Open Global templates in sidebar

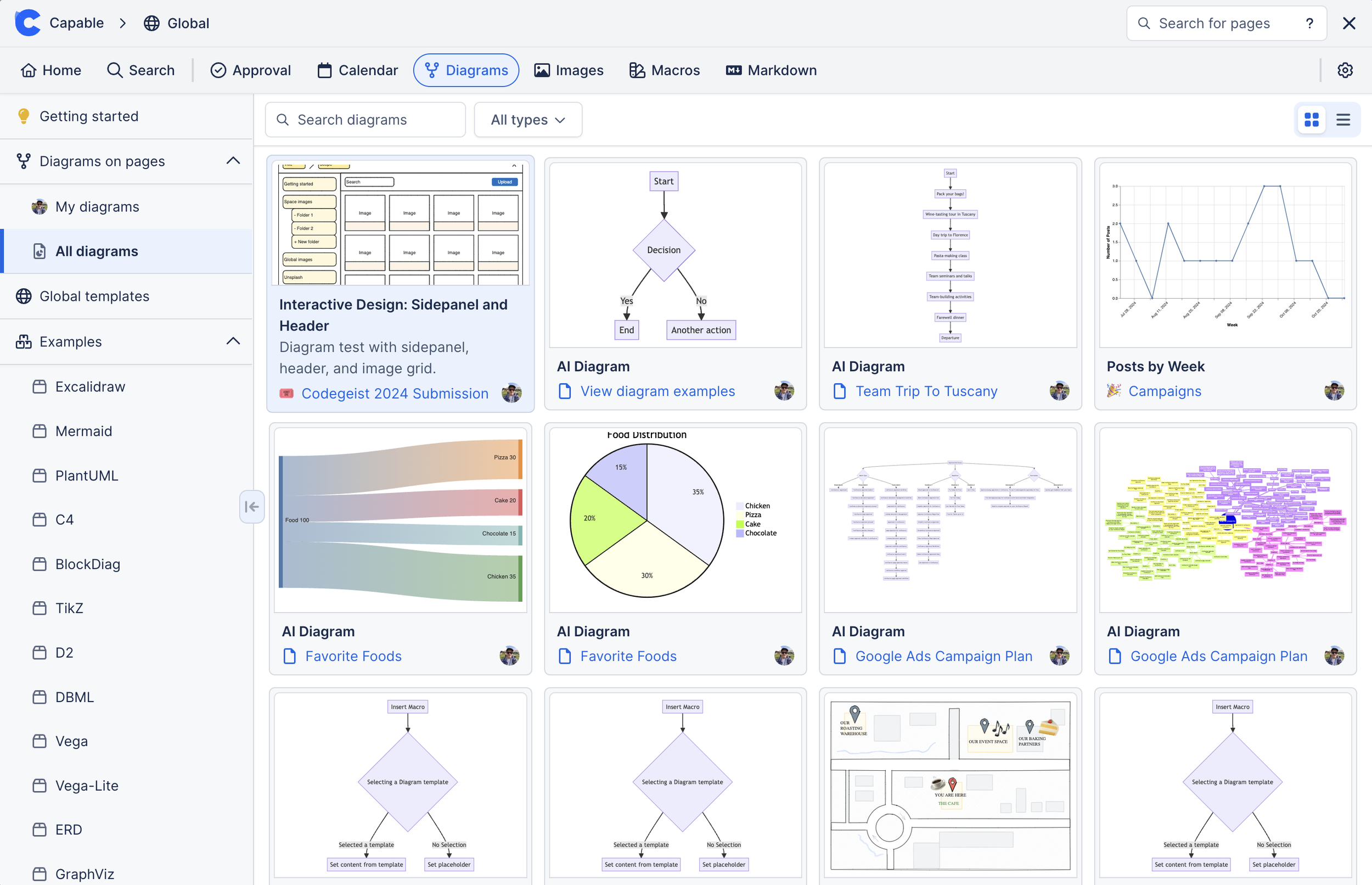point(126,296)
